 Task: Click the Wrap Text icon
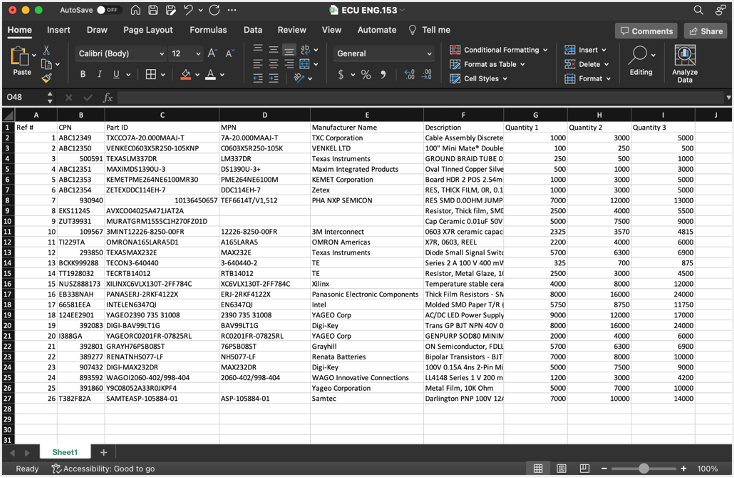[305, 49]
